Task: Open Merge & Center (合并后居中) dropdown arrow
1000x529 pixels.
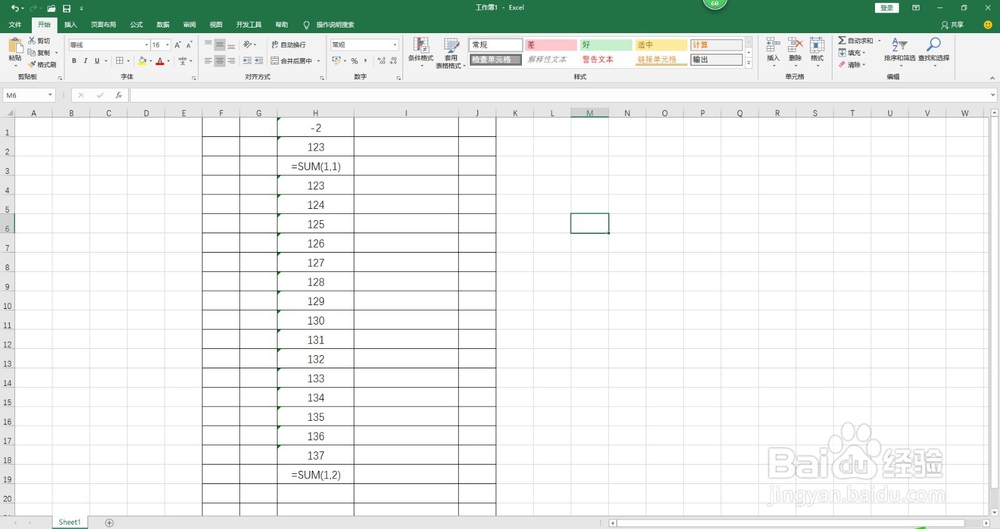Action: pos(318,61)
